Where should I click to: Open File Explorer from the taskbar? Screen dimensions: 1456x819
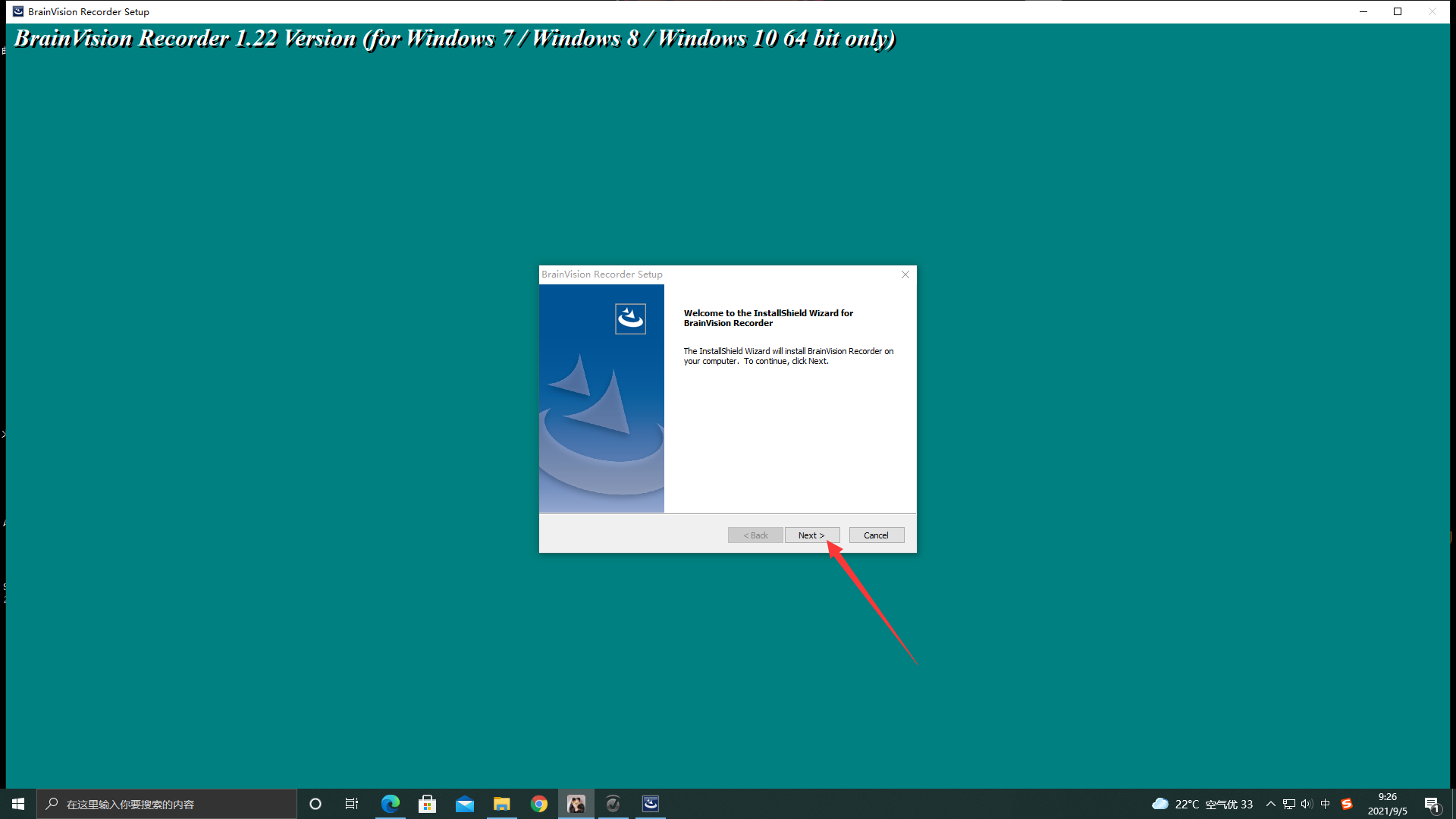tap(502, 804)
